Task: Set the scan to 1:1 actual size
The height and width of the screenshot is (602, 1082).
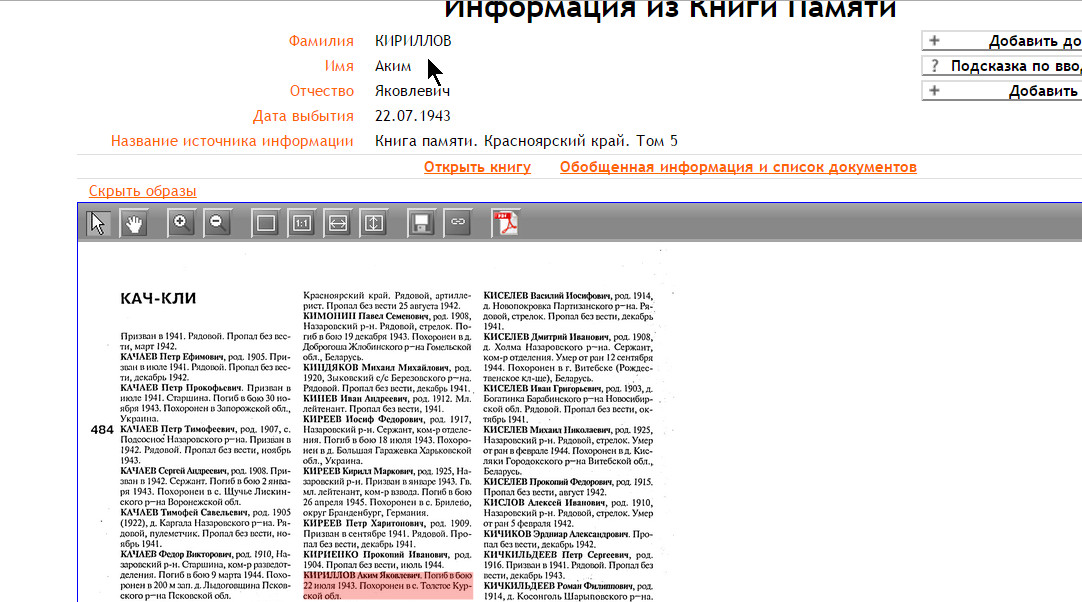Action: click(x=301, y=223)
